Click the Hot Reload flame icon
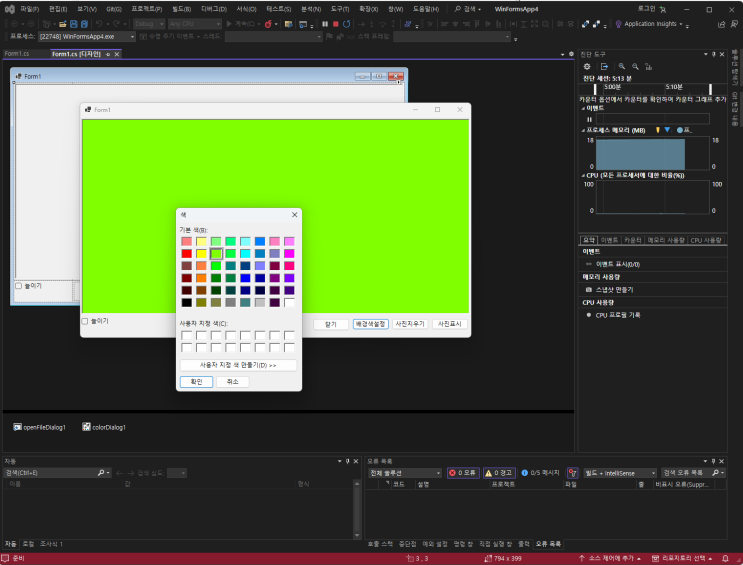 coord(268,24)
